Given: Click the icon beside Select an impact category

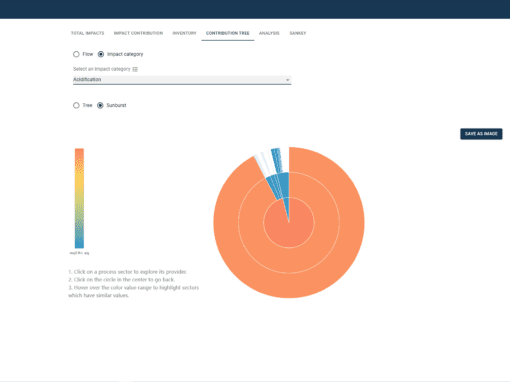Looking at the screenshot, I should [135, 69].
